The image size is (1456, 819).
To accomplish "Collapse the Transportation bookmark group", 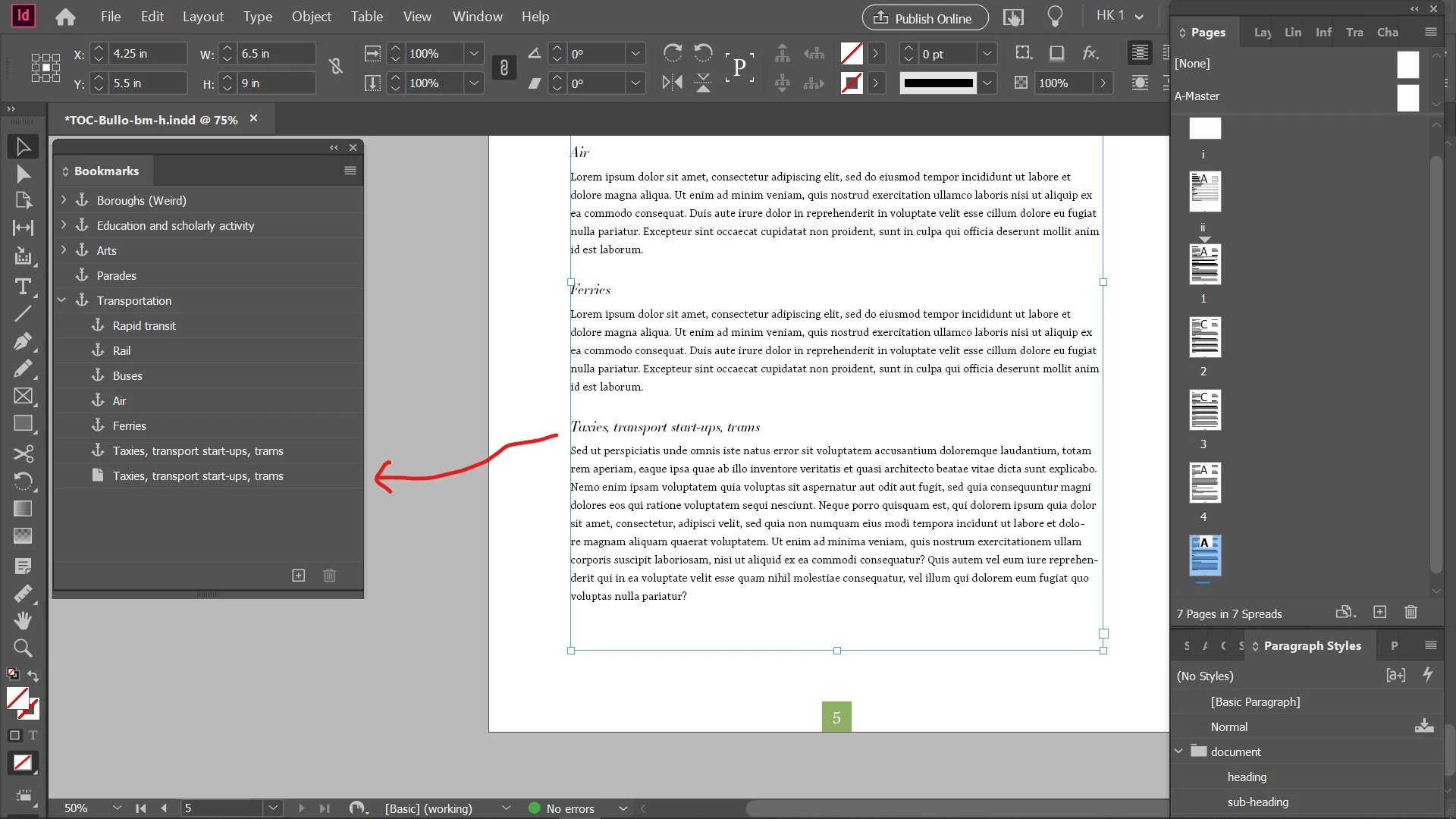I will 62,301.
